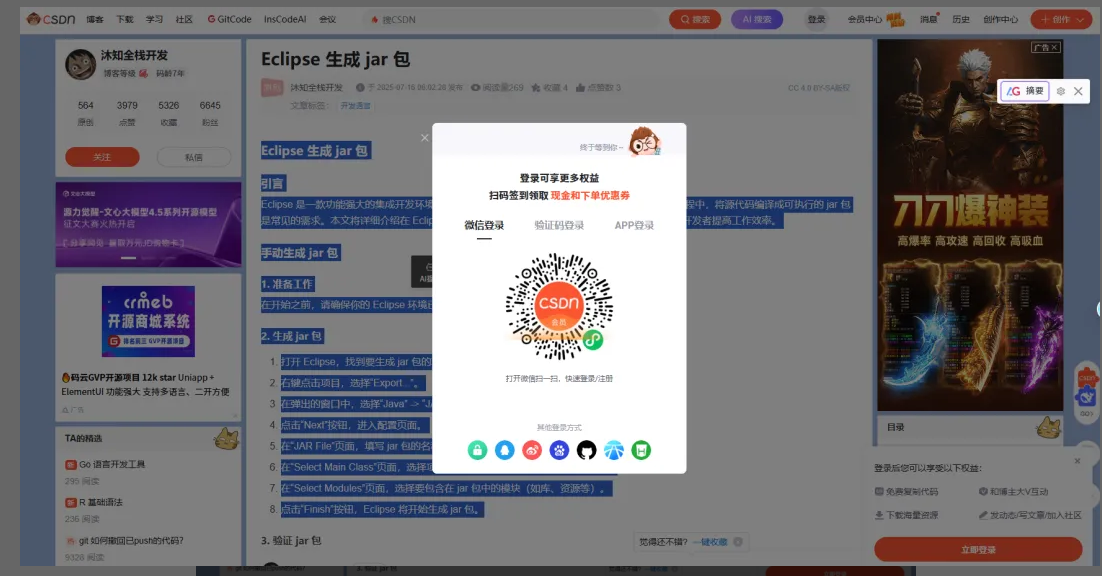Close the 摘要 floating toolbar
Viewport: 1102px width, 576px height.
tap(1078, 91)
